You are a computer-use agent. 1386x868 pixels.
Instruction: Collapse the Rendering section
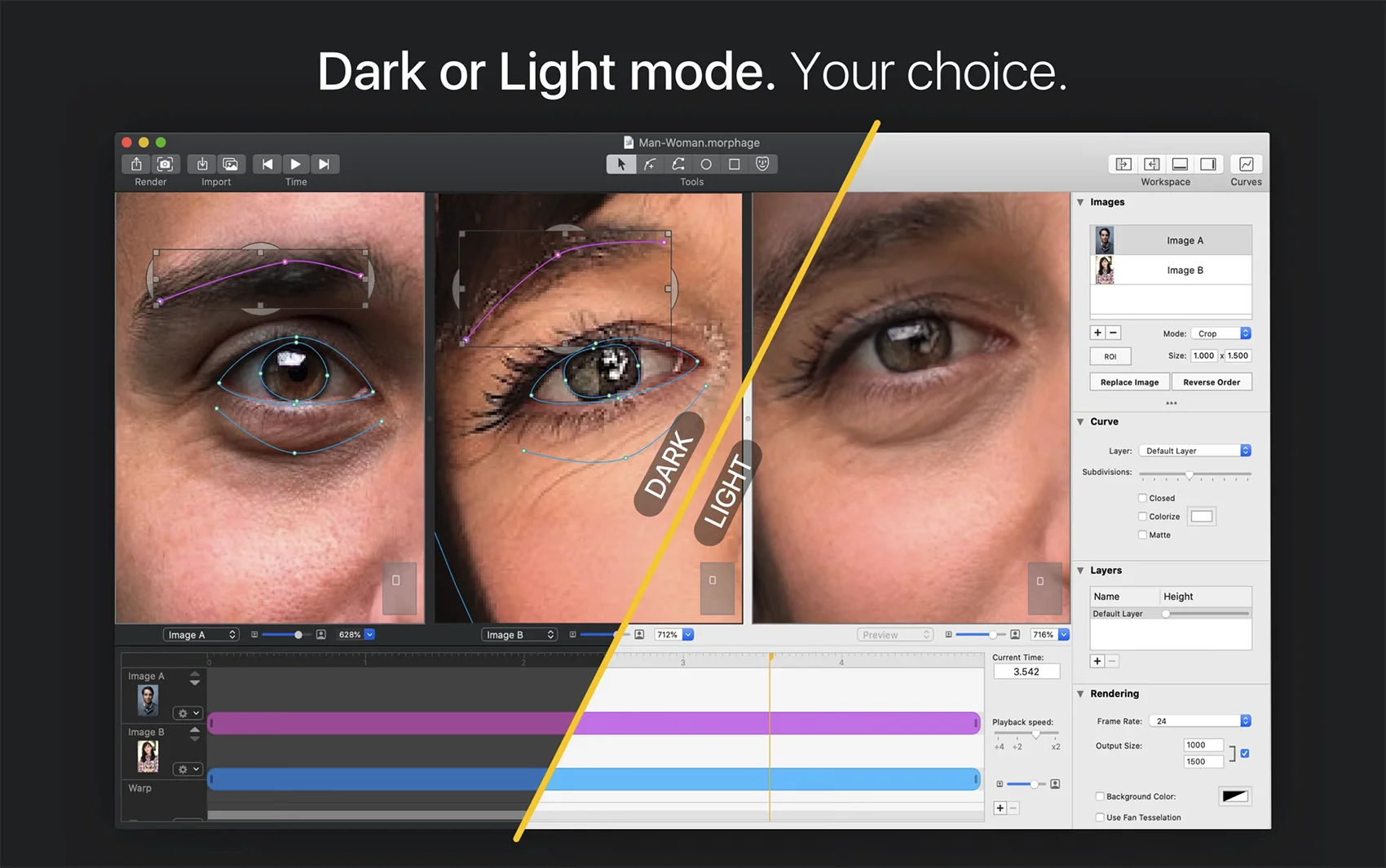(1080, 694)
